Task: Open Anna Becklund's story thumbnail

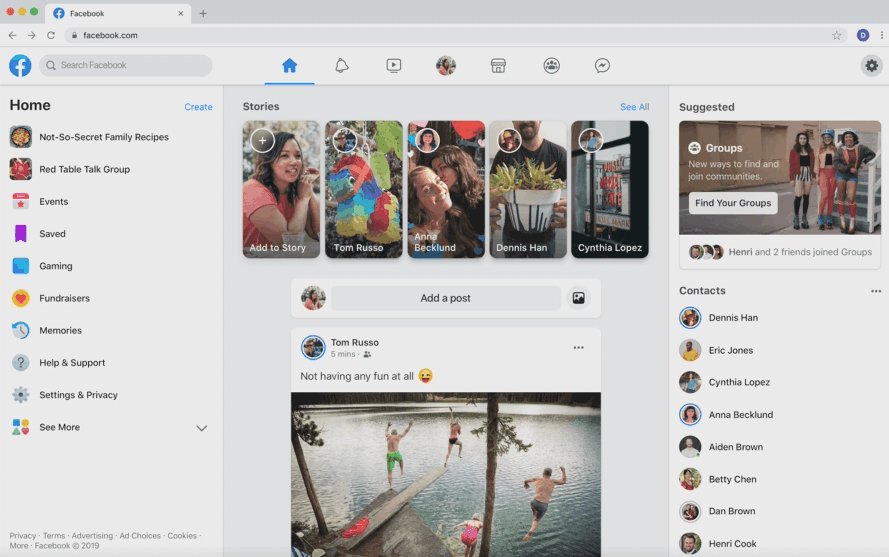Action: 446,190
